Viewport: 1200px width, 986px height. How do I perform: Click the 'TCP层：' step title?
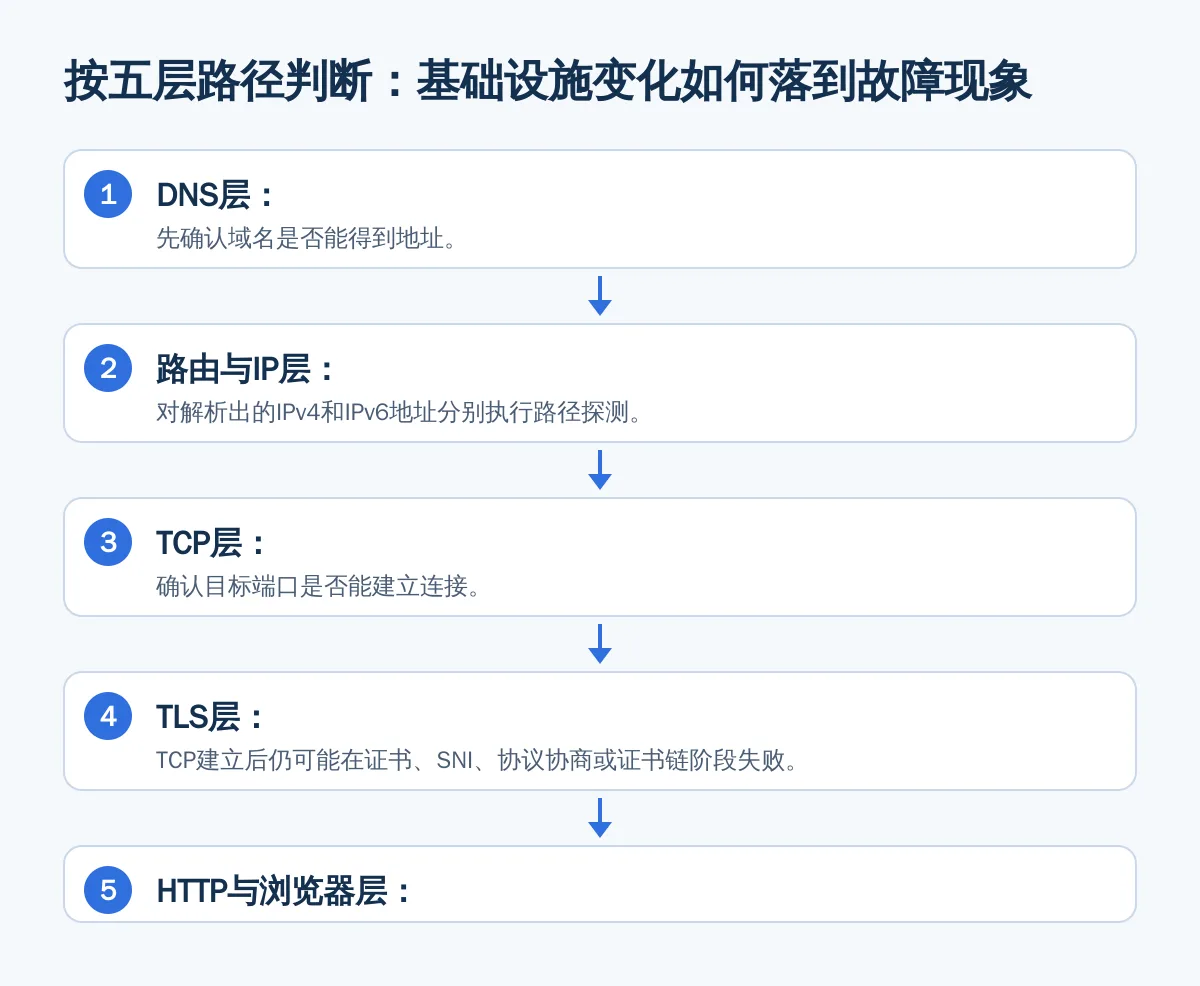[x=212, y=543]
